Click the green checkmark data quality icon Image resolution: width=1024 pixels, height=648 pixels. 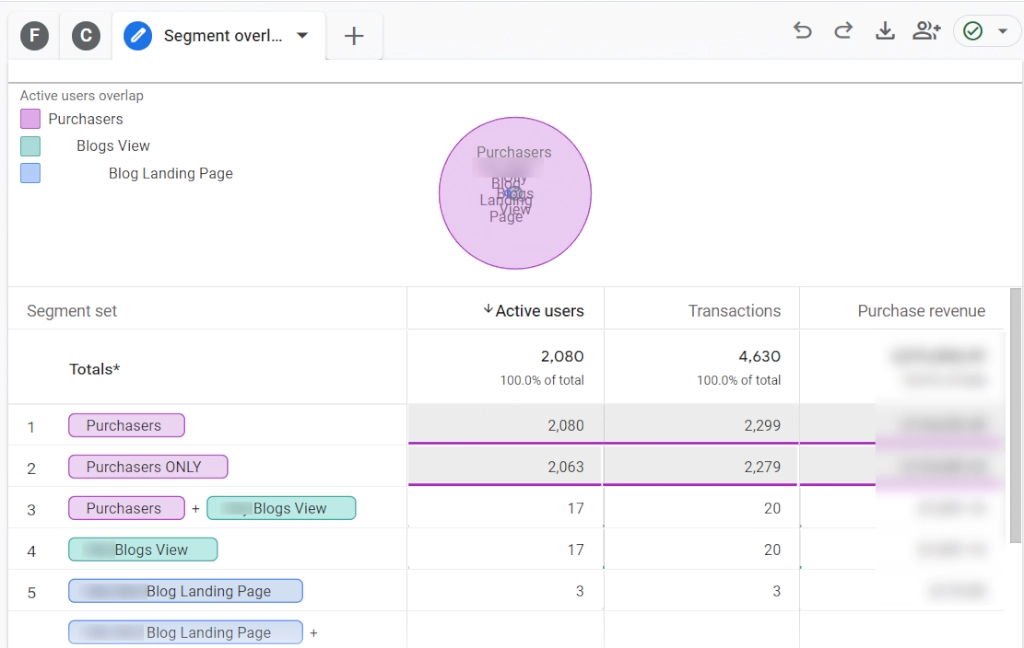pos(973,31)
